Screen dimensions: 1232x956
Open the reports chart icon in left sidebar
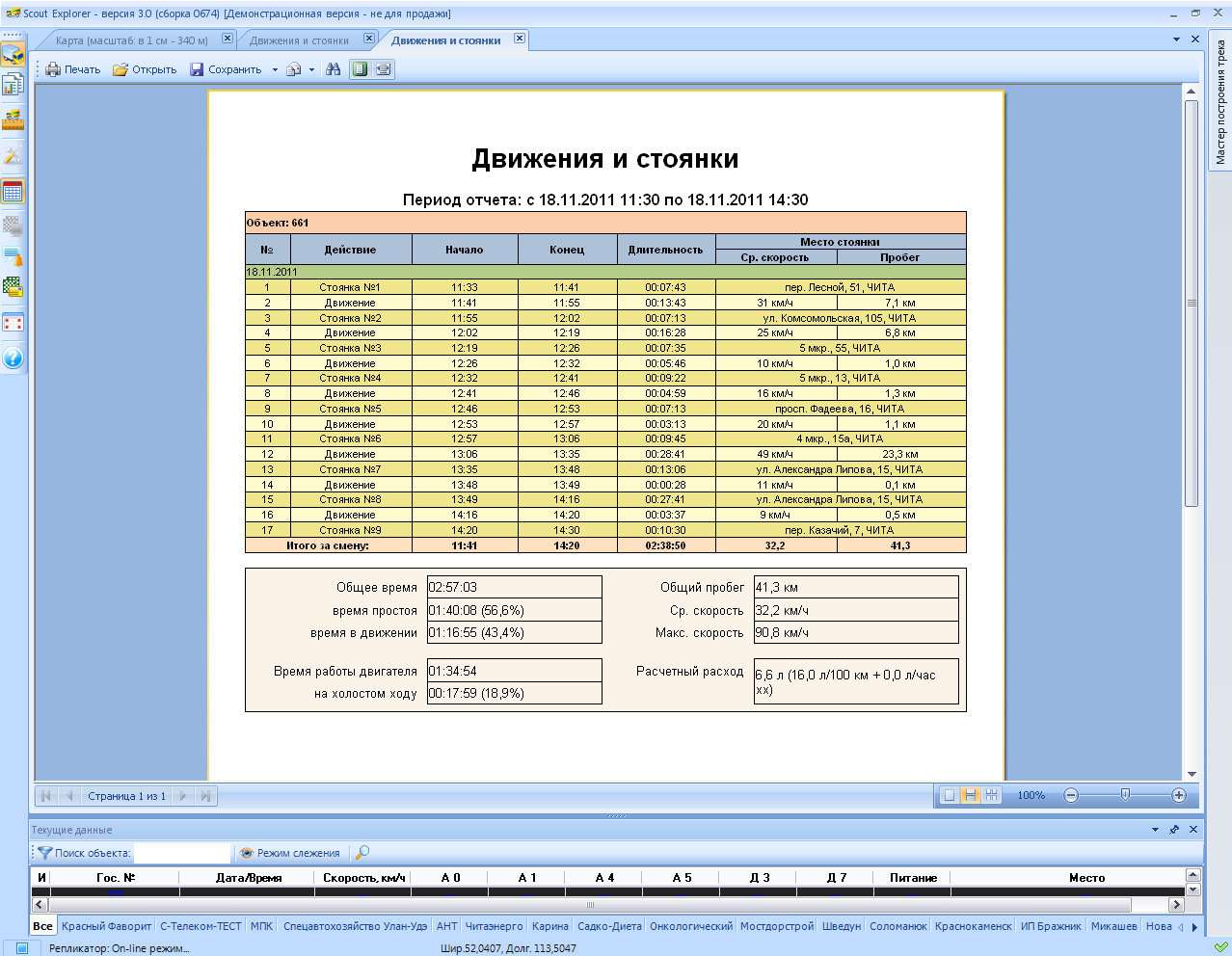13,86
